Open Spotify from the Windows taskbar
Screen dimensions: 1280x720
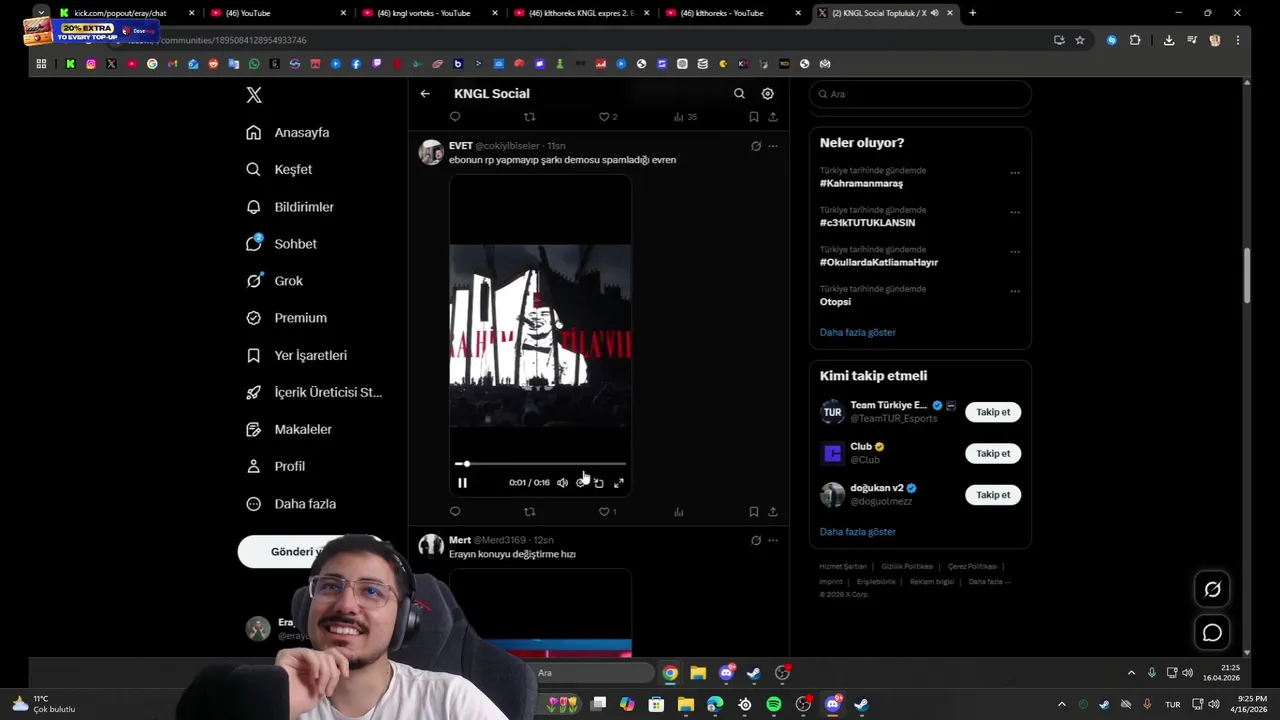point(774,704)
